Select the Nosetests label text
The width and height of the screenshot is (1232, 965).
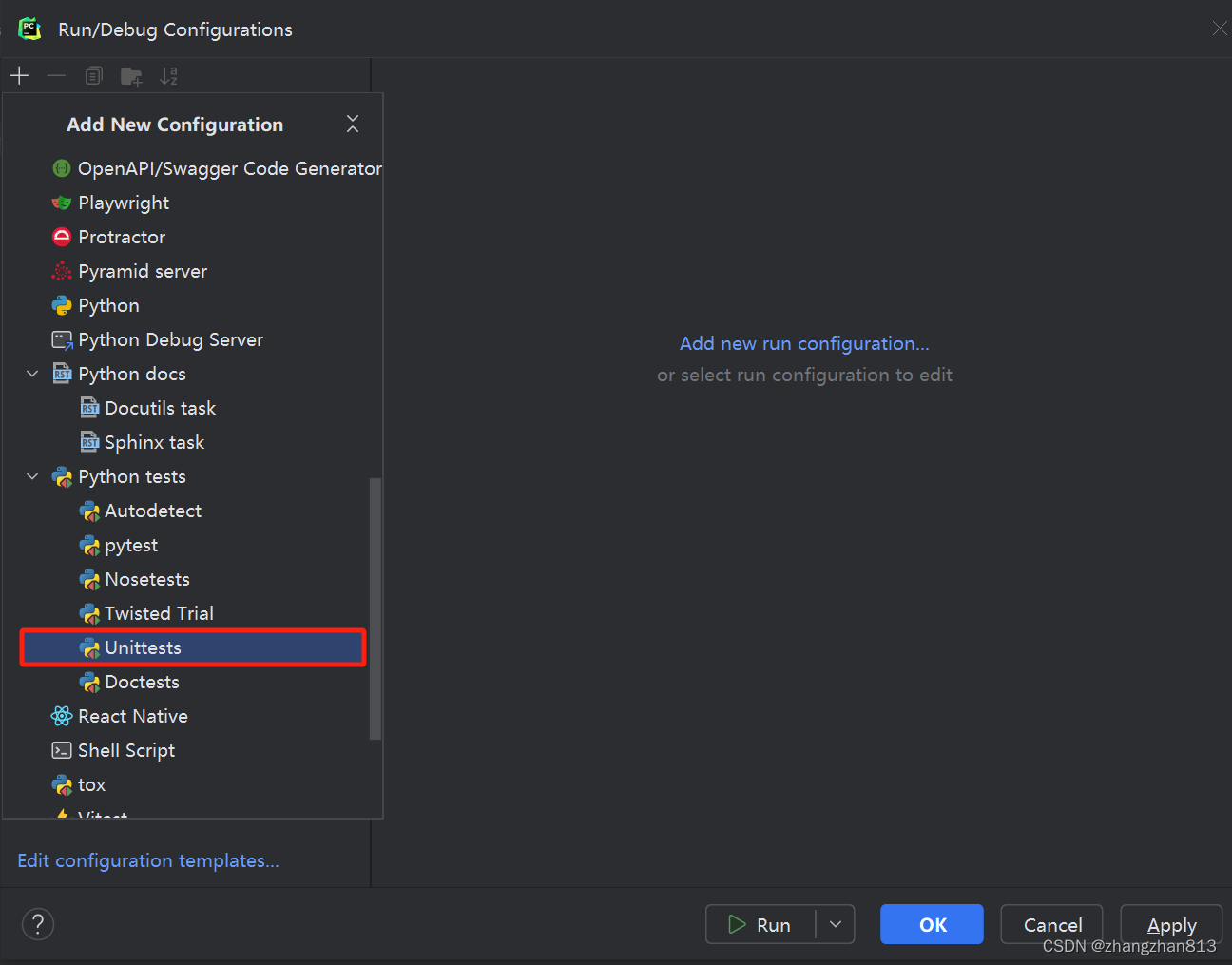tap(147, 579)
